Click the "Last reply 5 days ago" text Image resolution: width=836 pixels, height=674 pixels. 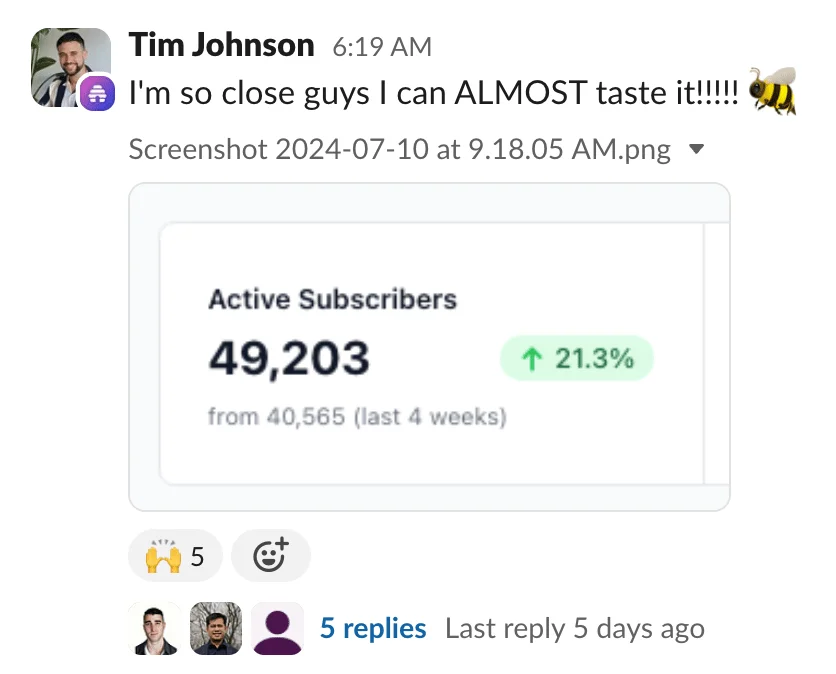point(574,629)
